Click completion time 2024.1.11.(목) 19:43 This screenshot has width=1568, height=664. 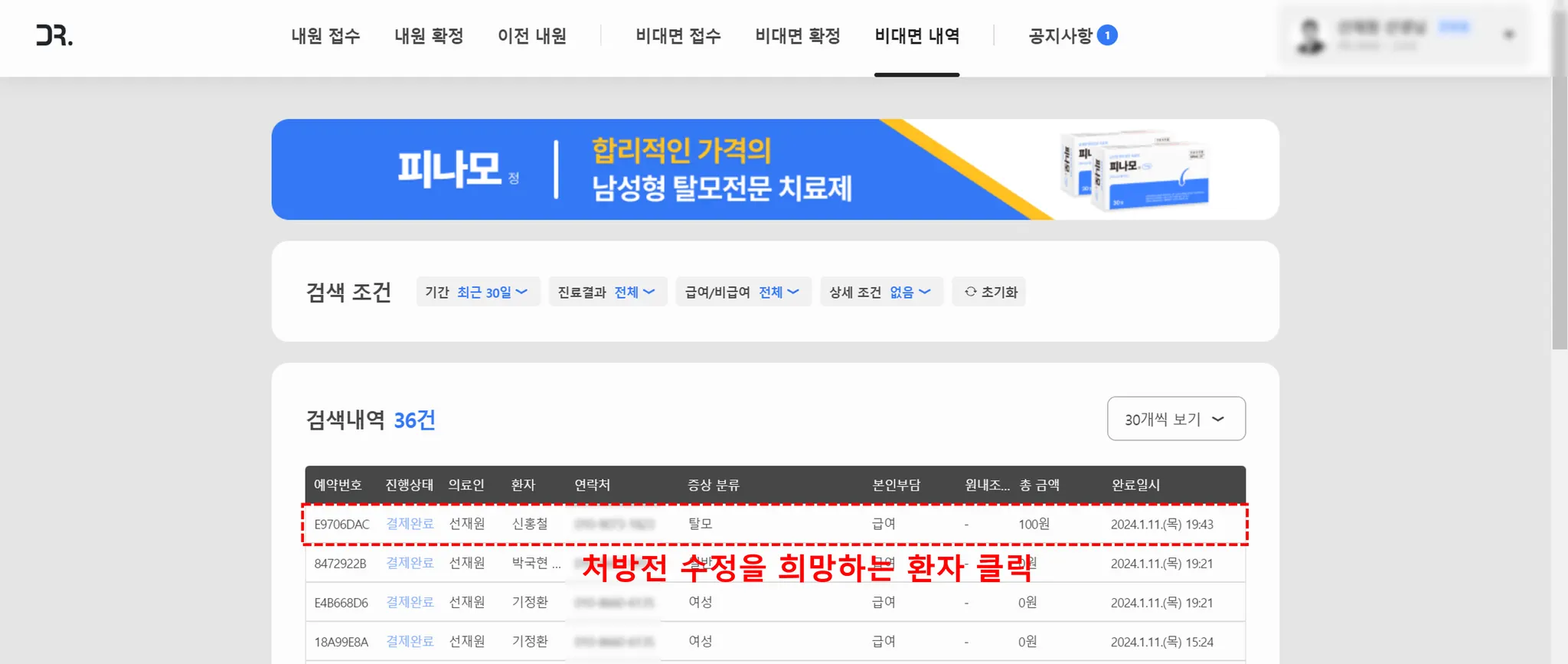coord(1161,525)
